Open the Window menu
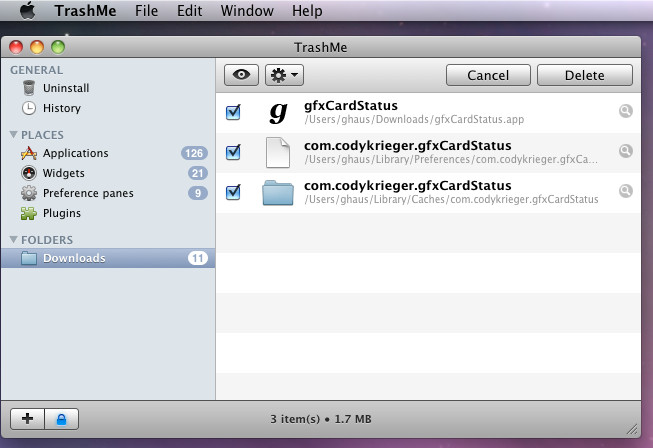Screen dimensions: 653x448 pos(247,11)
